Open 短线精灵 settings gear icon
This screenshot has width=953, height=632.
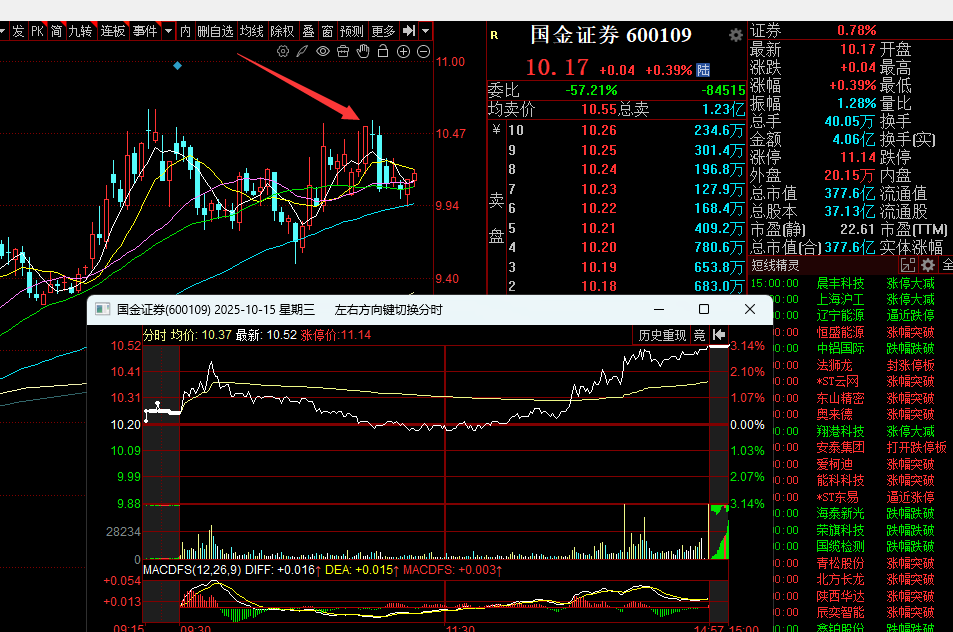[927, 265]
